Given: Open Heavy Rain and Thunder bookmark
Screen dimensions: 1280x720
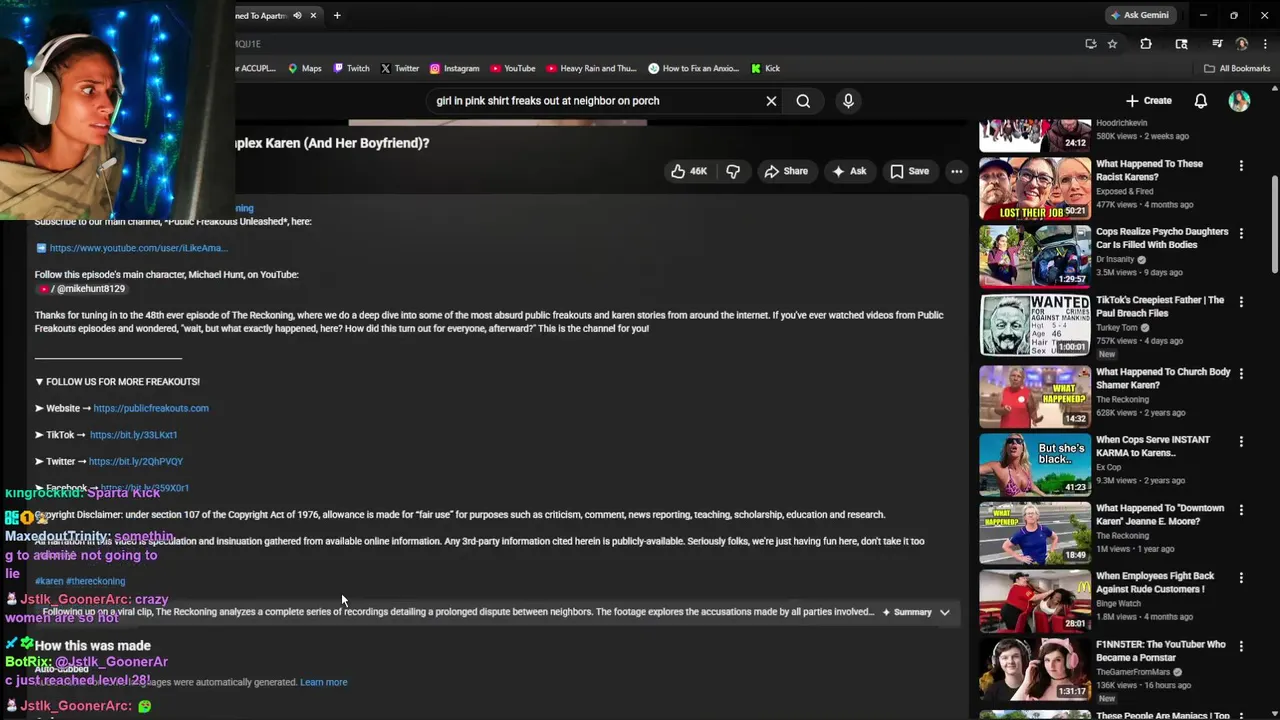Looking at the screenshot, I should pyautogui.click(x=590, y=68).
